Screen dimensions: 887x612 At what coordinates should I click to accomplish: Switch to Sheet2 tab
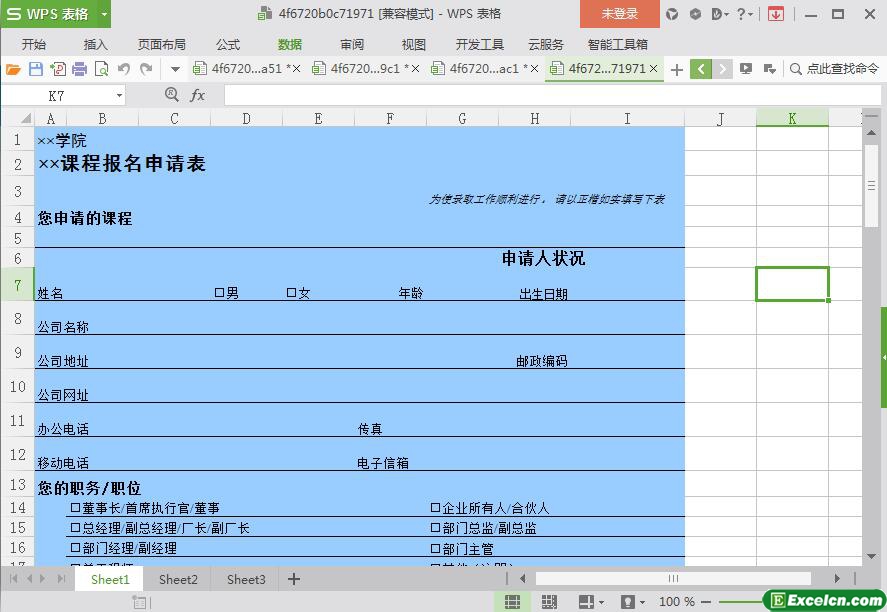click(x=178, y=579)
